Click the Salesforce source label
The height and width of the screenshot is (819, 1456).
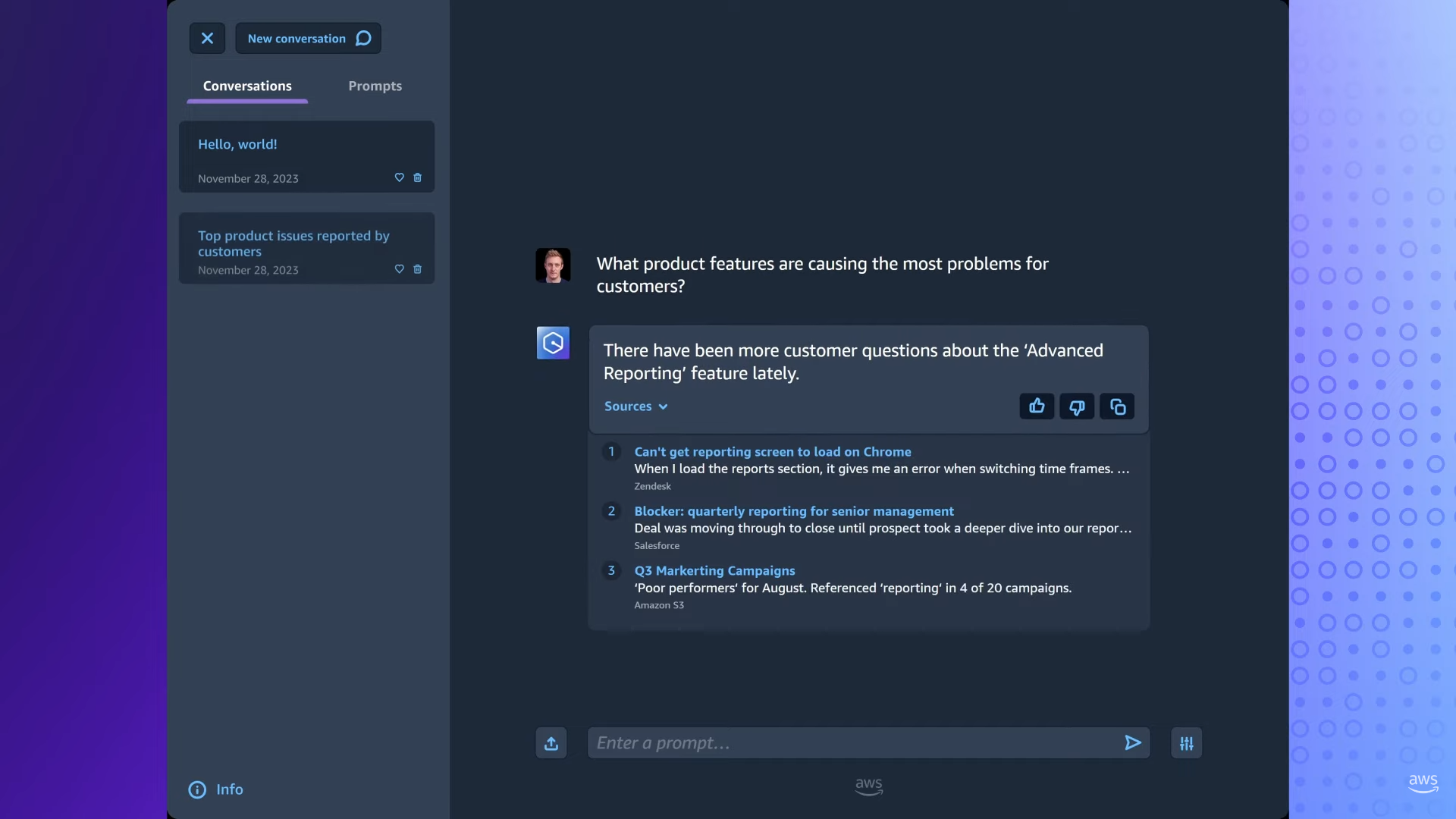click(657, 545)
